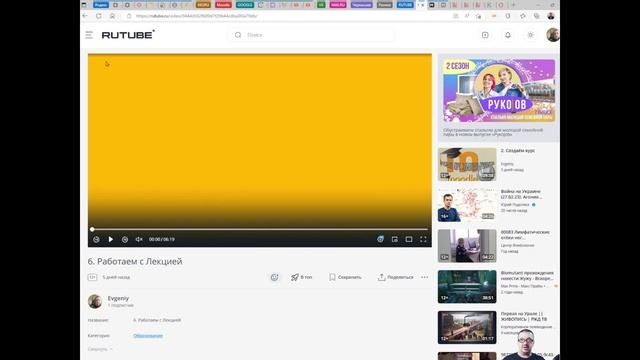Open the '2. Создаём курс' video thumbnail
640x360 pixels.
[467, 164]
